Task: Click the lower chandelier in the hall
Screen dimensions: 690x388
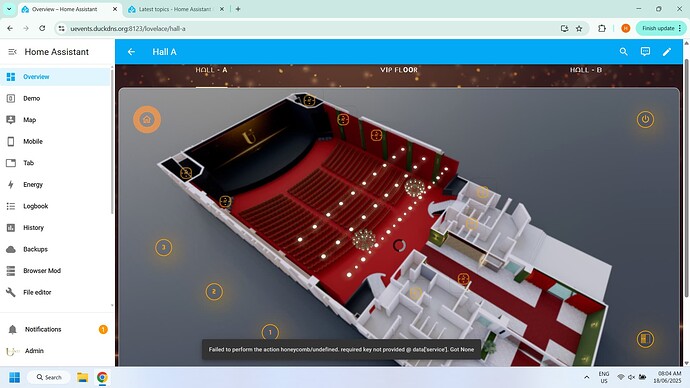Action: tap(364, 240)
